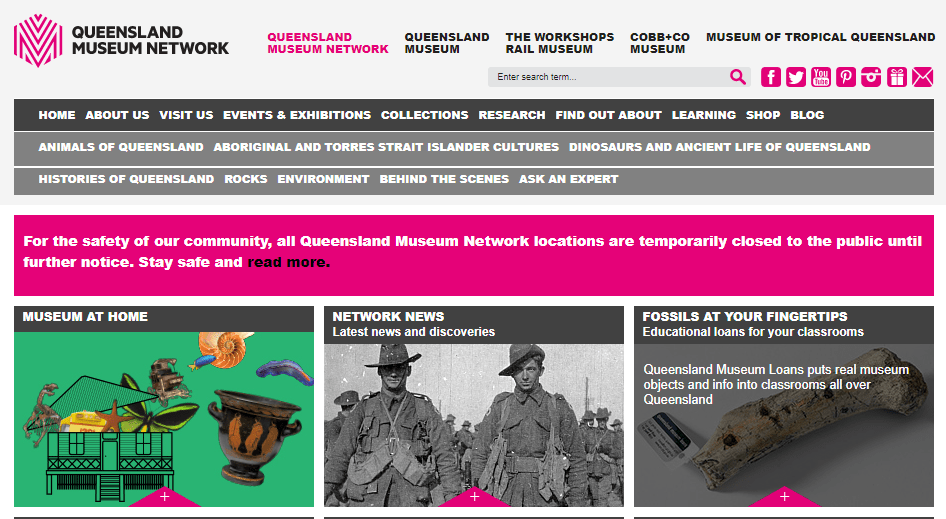This screenshot has width=946, height=519.
Task: Click the envelope email icon
Action: click(x=922, y=77)
